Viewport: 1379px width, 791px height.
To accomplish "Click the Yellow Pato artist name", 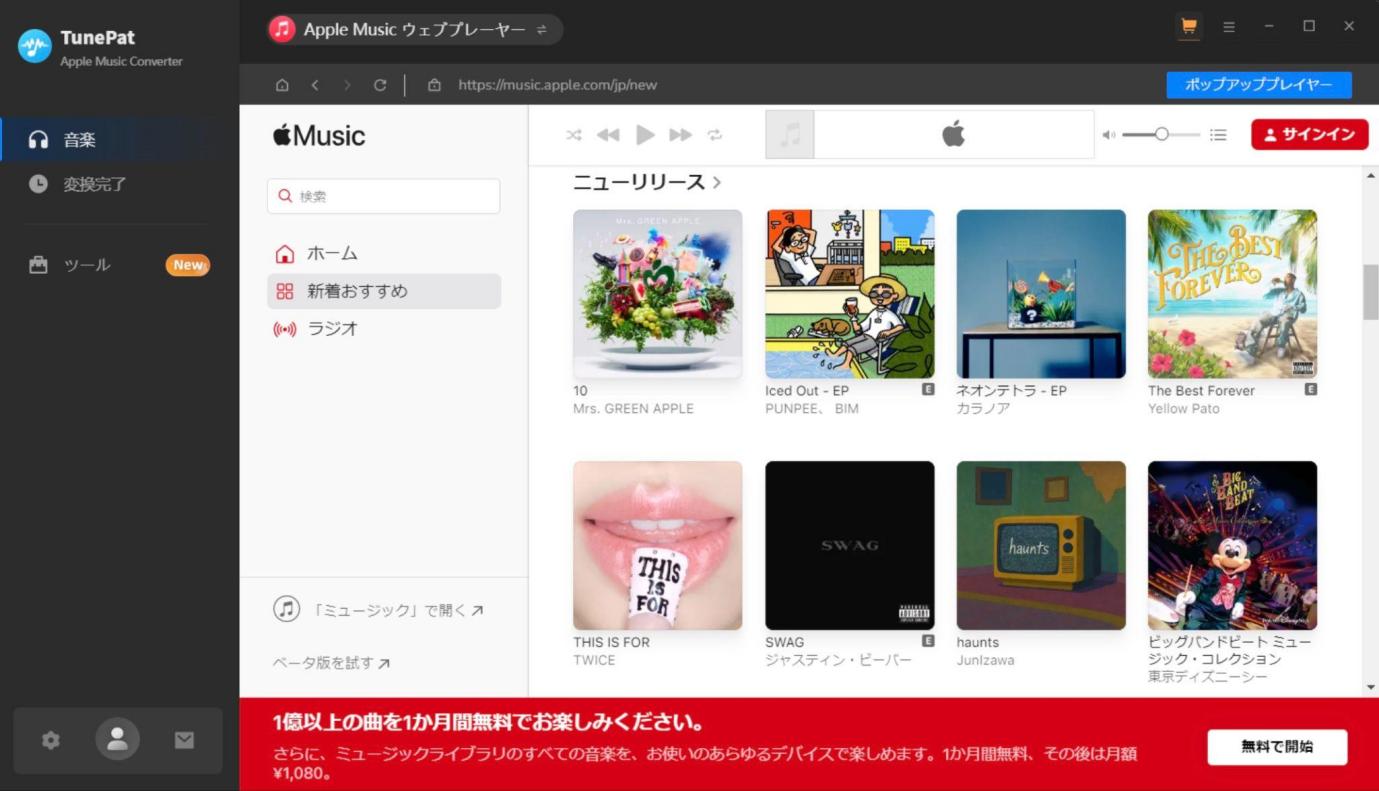I will [x=1184, y=409].
